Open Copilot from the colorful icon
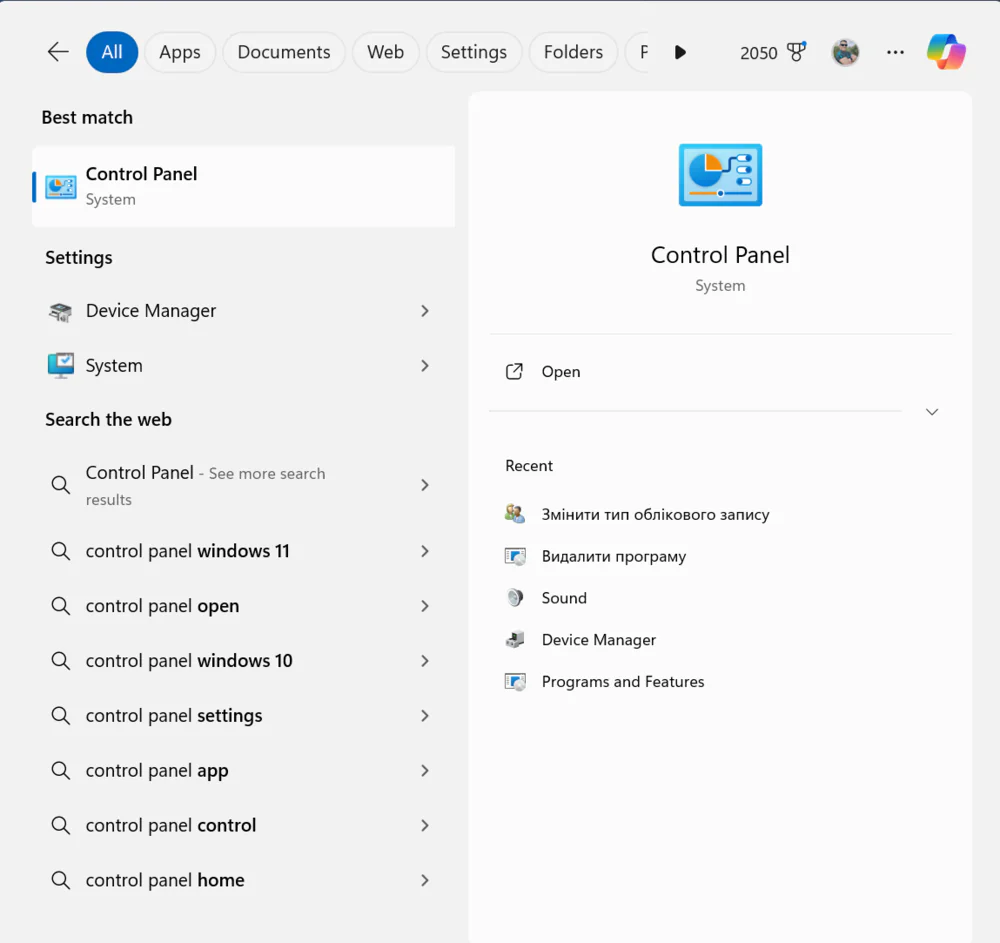The width and height of the screenshot is (1000, 943). point(946,52)
